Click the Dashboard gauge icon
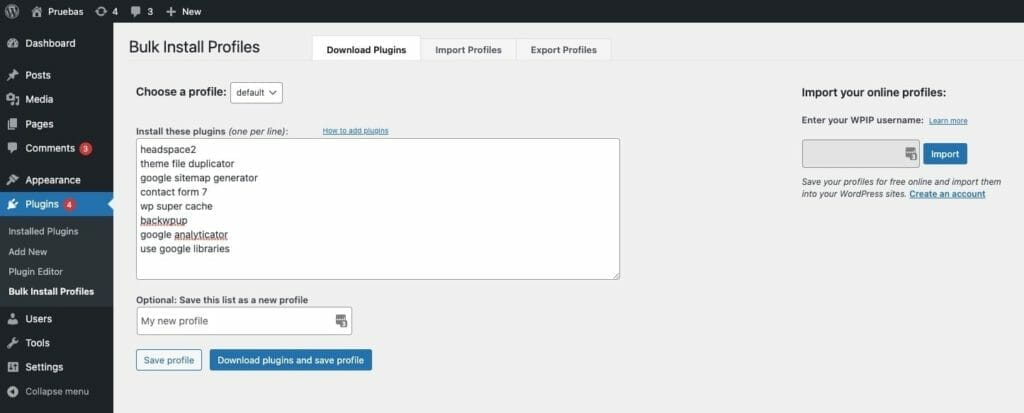1024x413 pixels. [12, 43]
